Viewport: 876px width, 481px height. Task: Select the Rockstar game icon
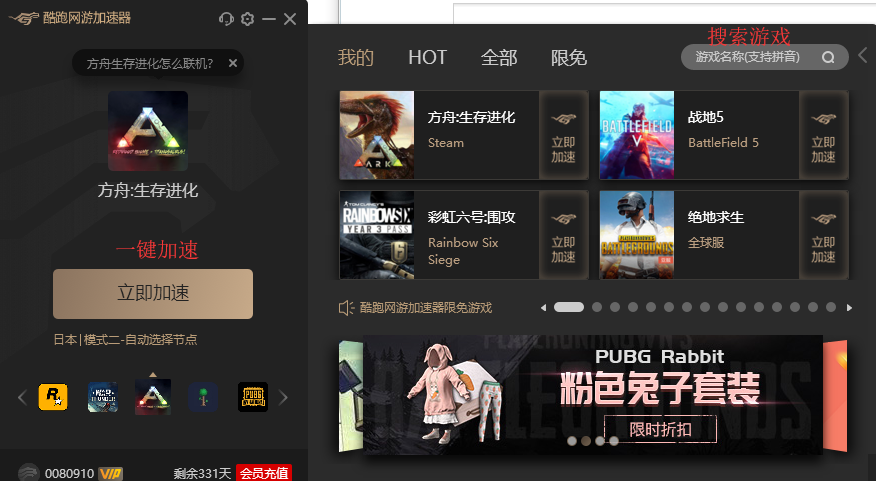[53, 397]
